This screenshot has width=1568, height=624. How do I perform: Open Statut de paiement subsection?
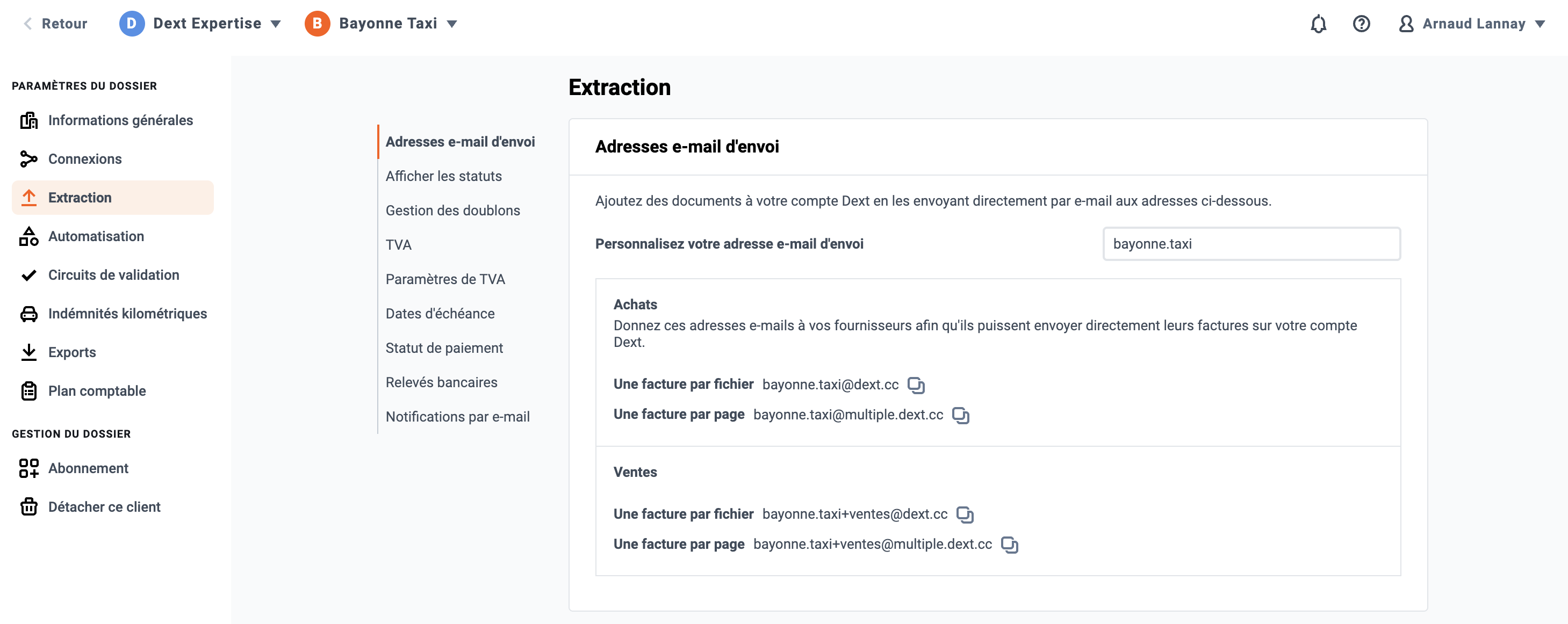point(444,348)
